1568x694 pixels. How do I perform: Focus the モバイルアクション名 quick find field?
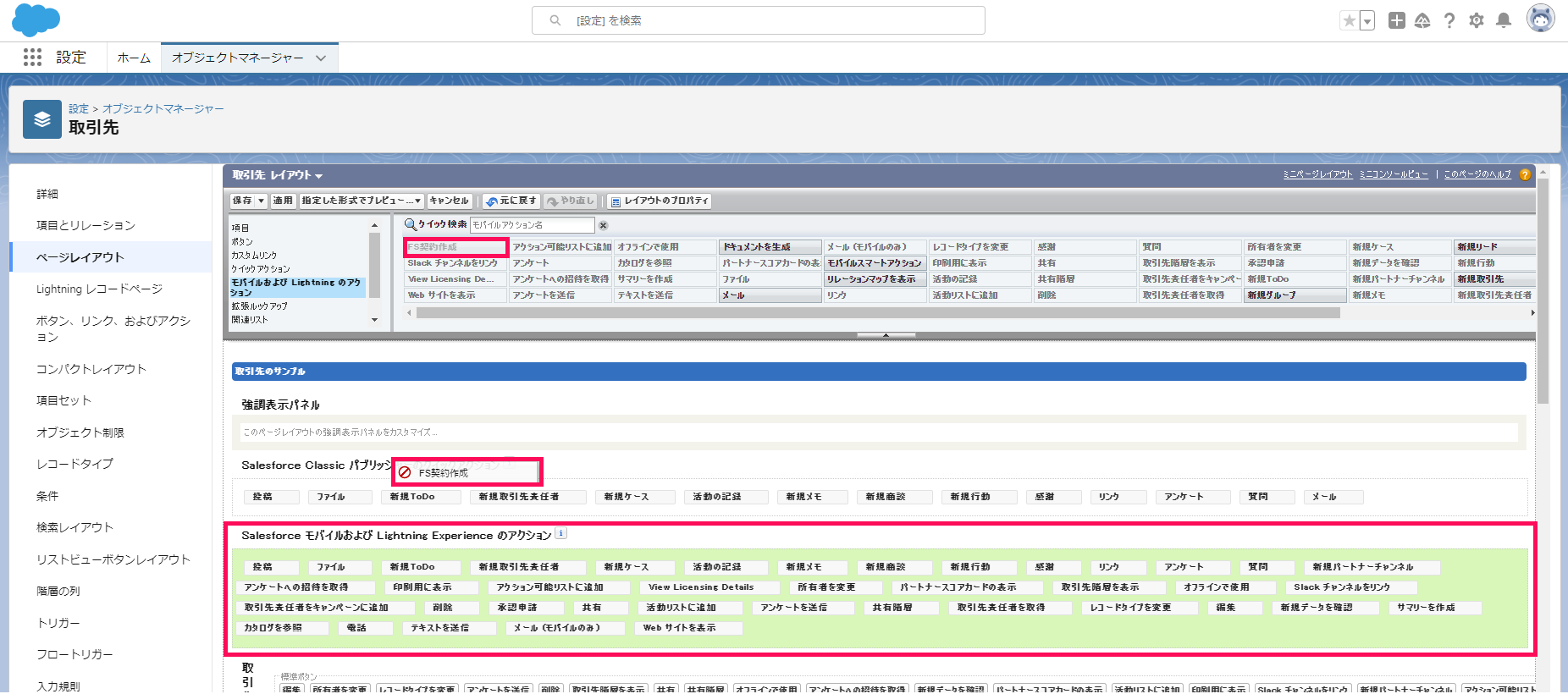[x=533, y=225]
